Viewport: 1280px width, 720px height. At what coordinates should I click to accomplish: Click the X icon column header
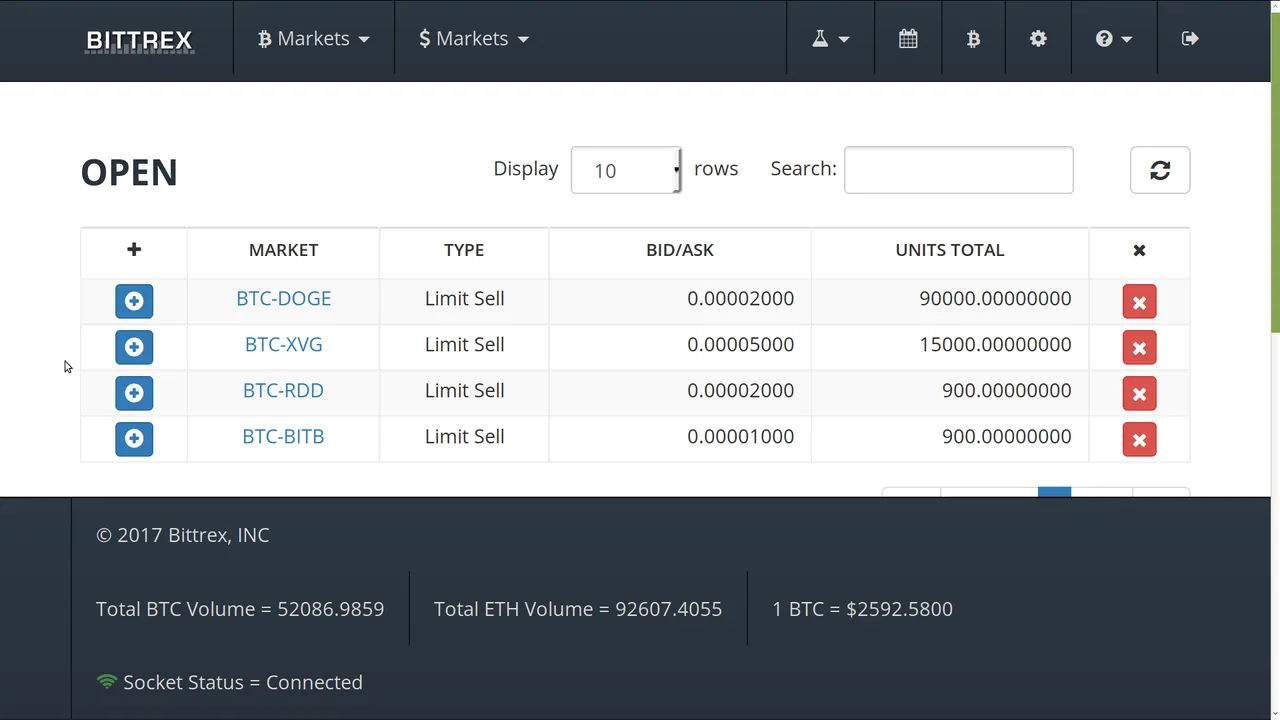click(x=1139, y=251)
